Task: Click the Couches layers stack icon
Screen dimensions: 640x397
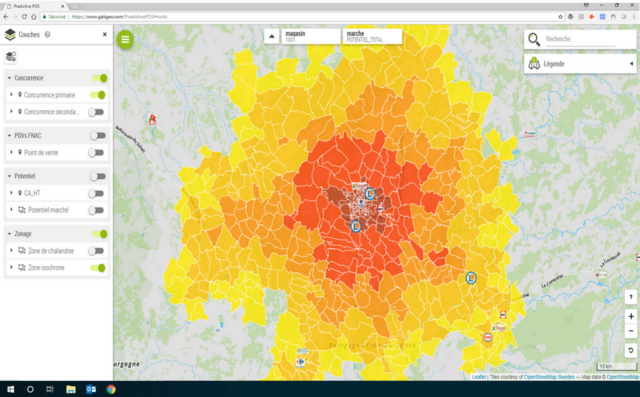Action: [10, 35]
